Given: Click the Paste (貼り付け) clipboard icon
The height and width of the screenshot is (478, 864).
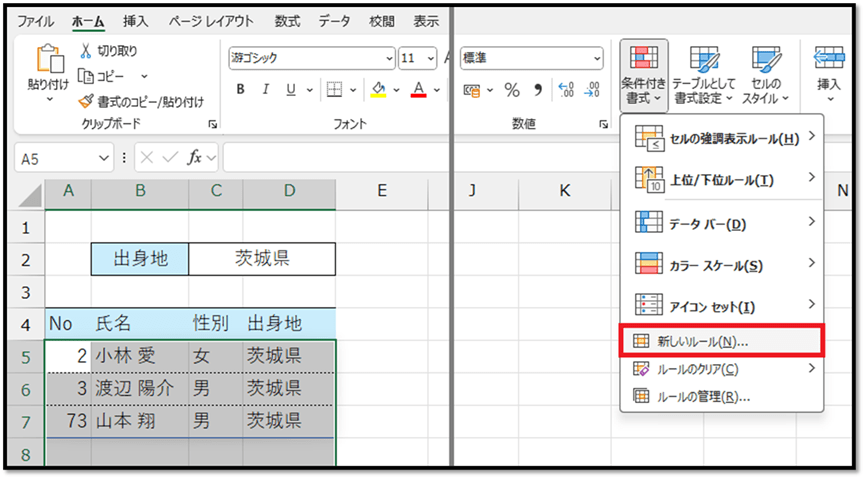Looking at the screenshot, I should pos(47,63).
